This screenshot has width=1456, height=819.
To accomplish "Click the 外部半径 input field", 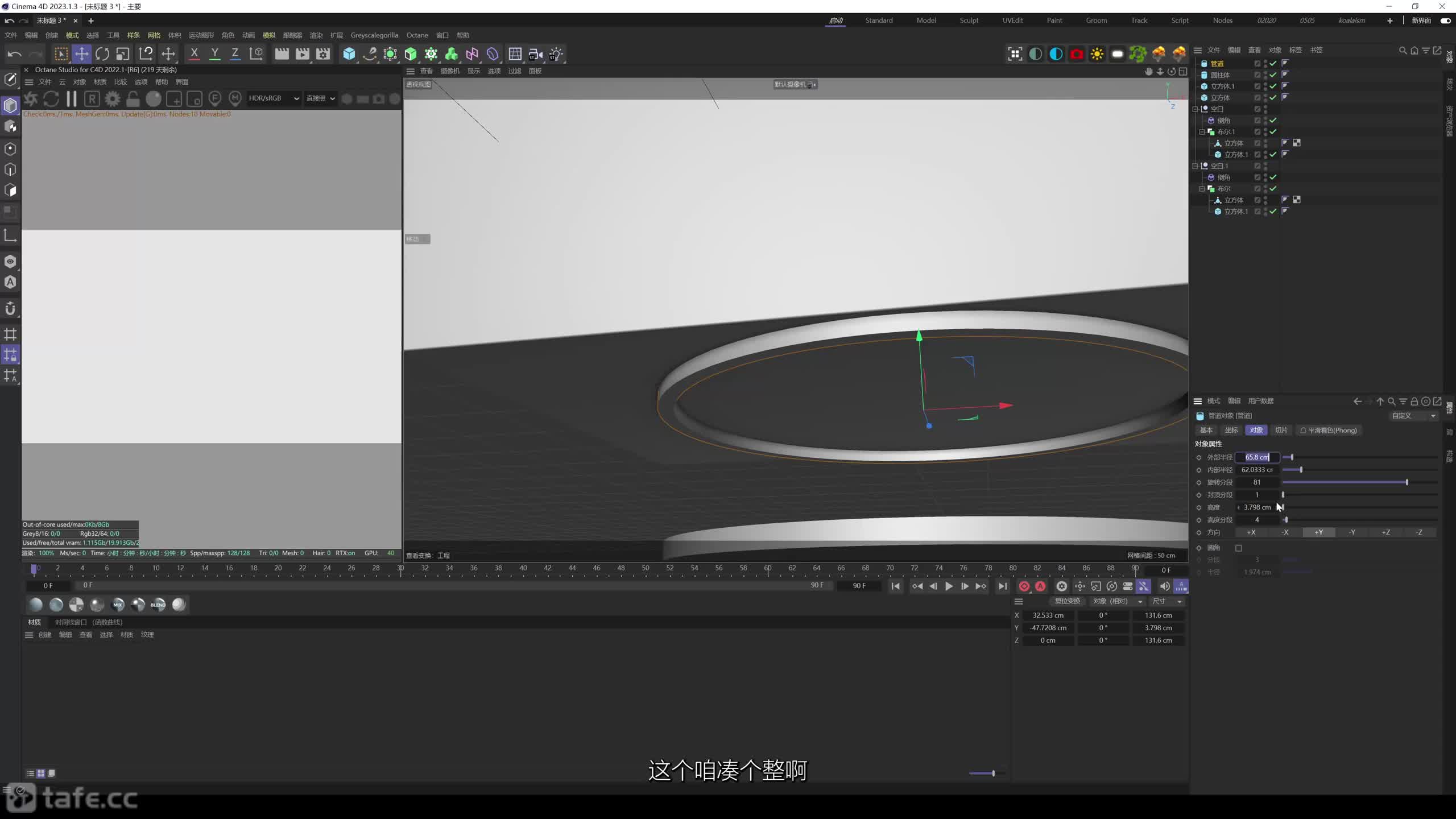I will tap(1257, 457).
